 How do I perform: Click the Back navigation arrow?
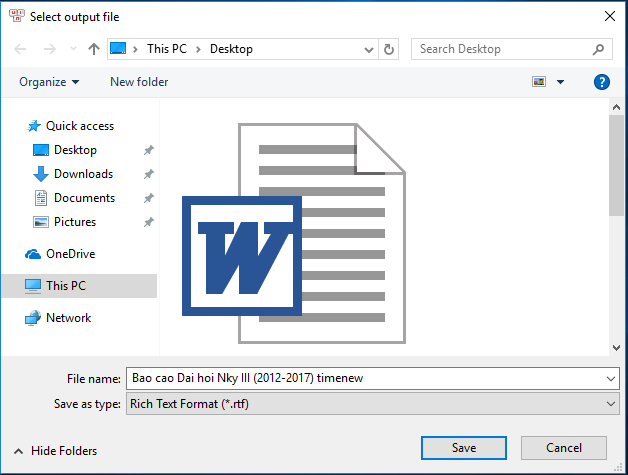tap(20, 49)
